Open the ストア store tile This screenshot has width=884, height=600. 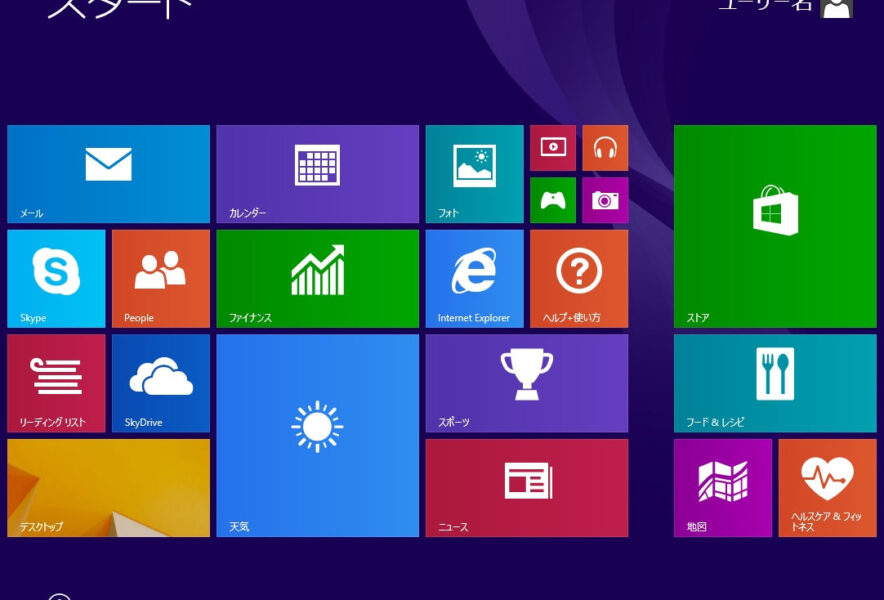click(775, 226)
